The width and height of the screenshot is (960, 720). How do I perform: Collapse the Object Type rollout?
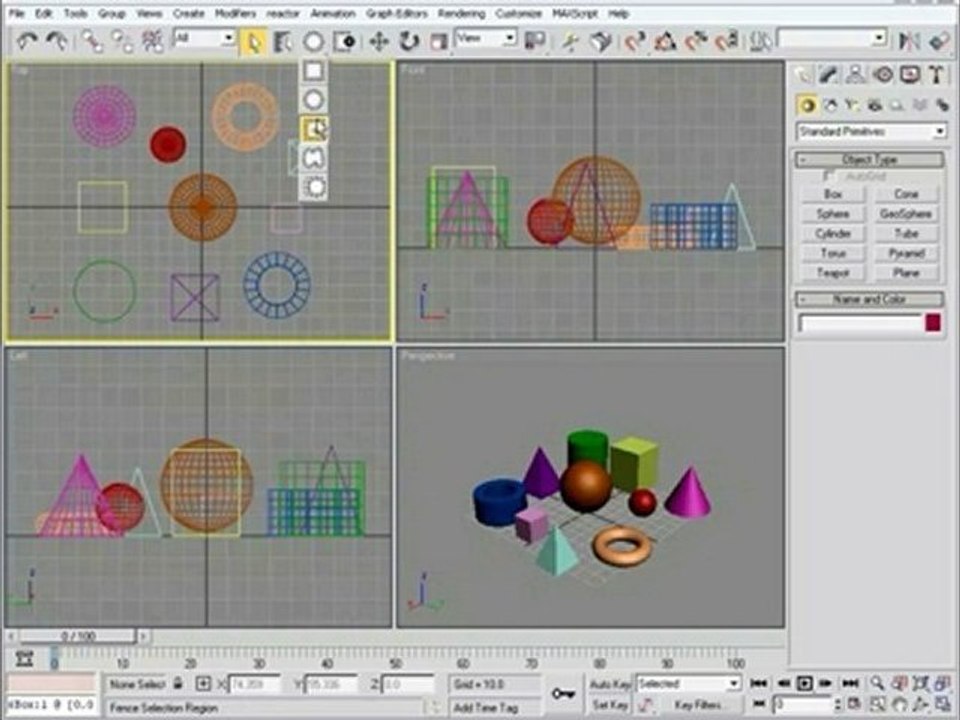(869, 160)
